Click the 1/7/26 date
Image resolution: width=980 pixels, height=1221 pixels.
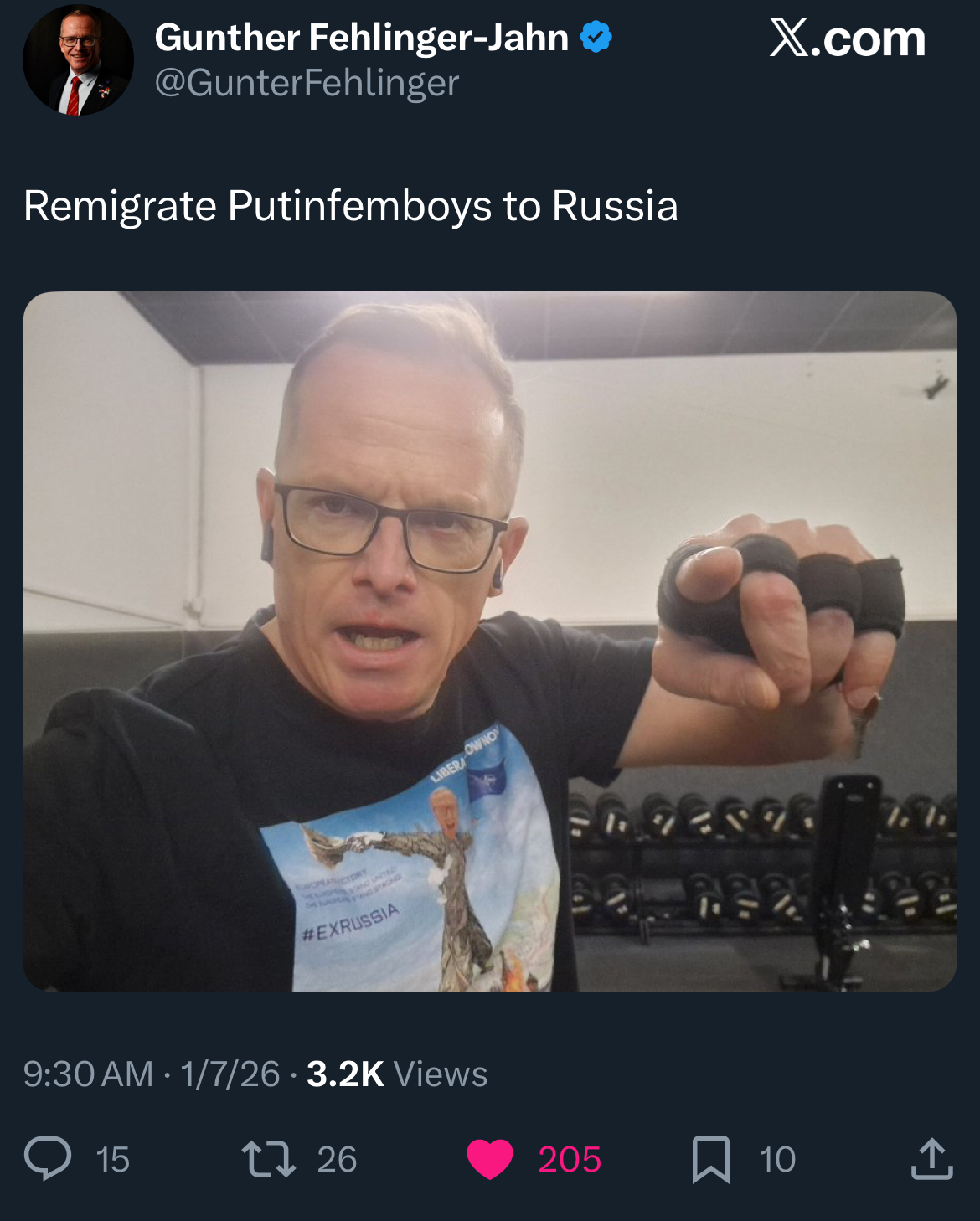[x=230, y=1074]
